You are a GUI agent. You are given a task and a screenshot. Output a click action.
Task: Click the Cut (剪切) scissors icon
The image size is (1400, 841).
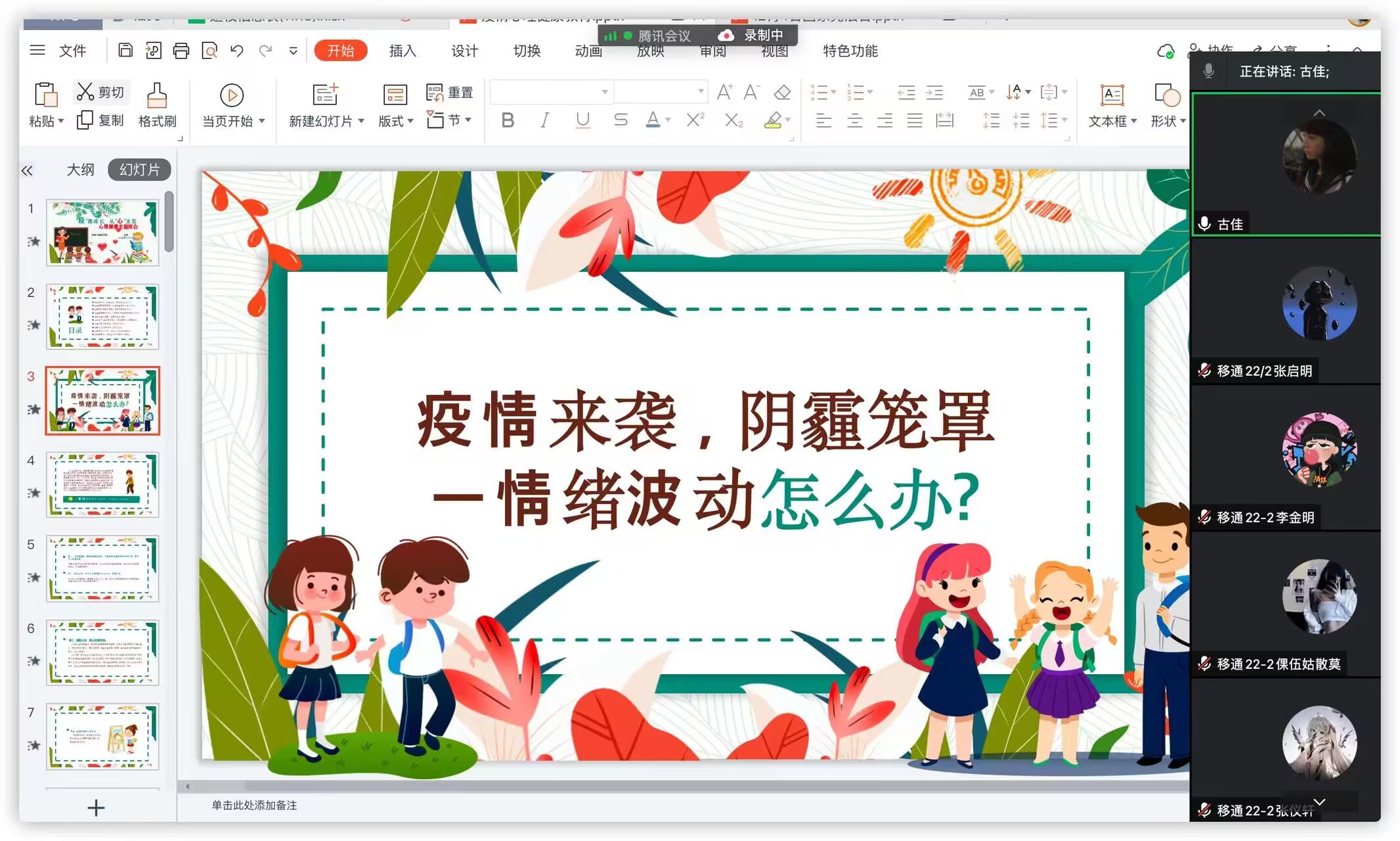coord(85,92)
